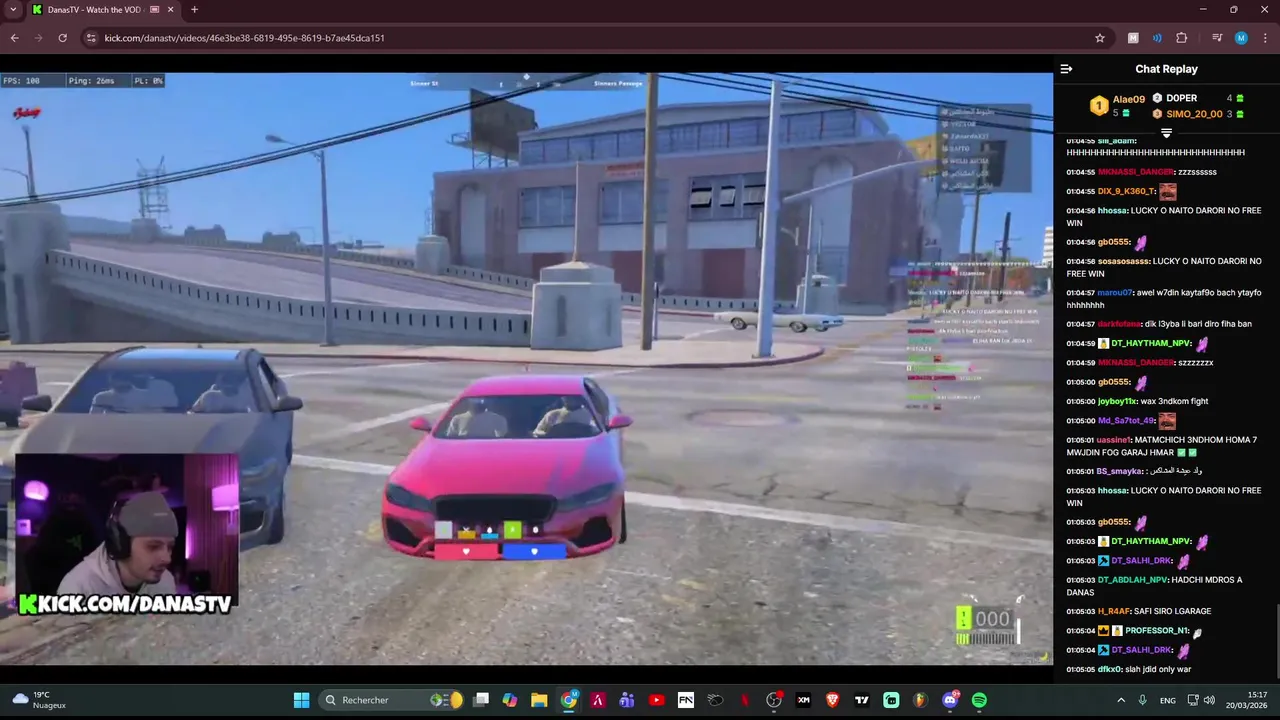1280x720 pixels.
Task: Open File Explorer from the taskbar
Action: (539, 700)
